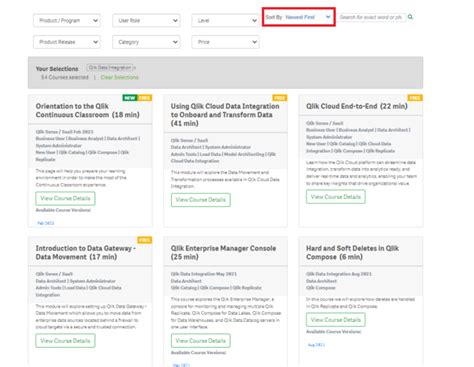Click the Clear Selections link
The image size is (474, 367).
(119, 77)
